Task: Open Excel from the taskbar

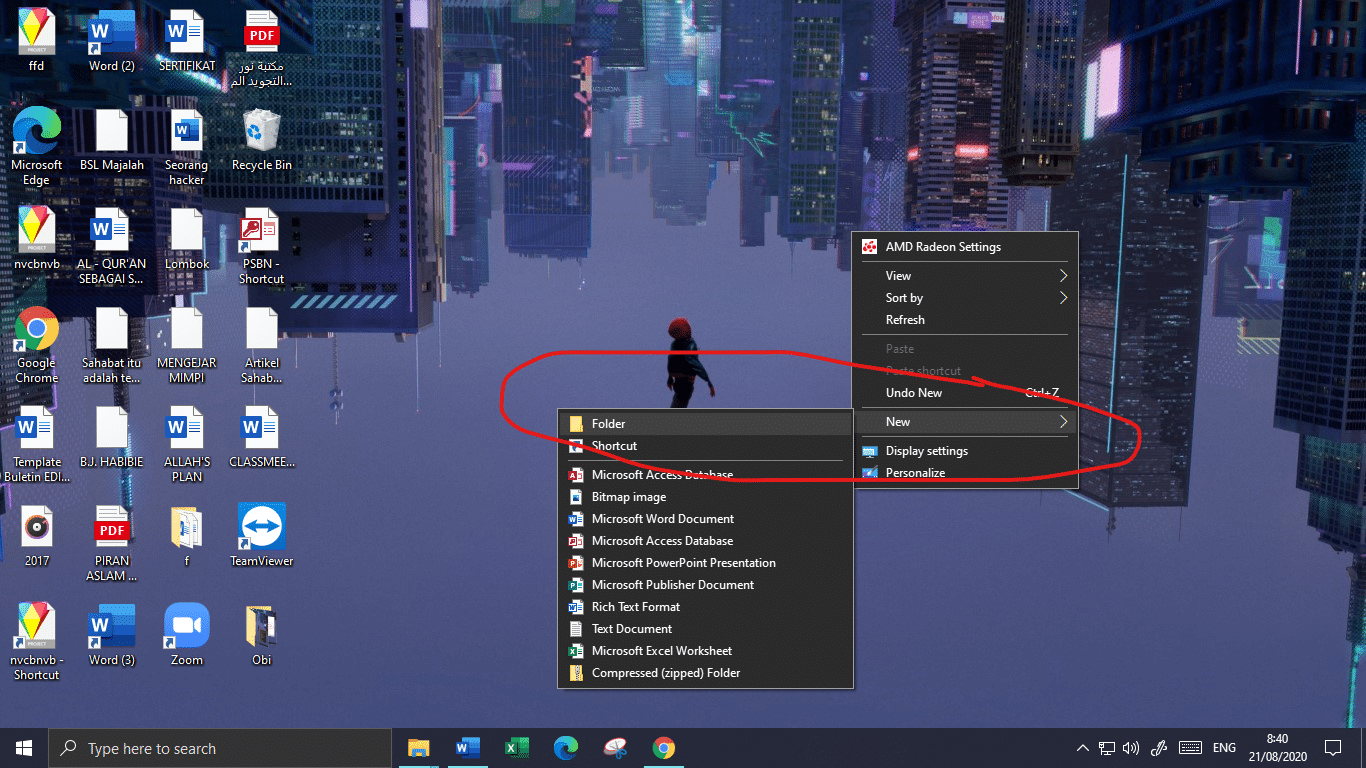Action: point(516,748)
